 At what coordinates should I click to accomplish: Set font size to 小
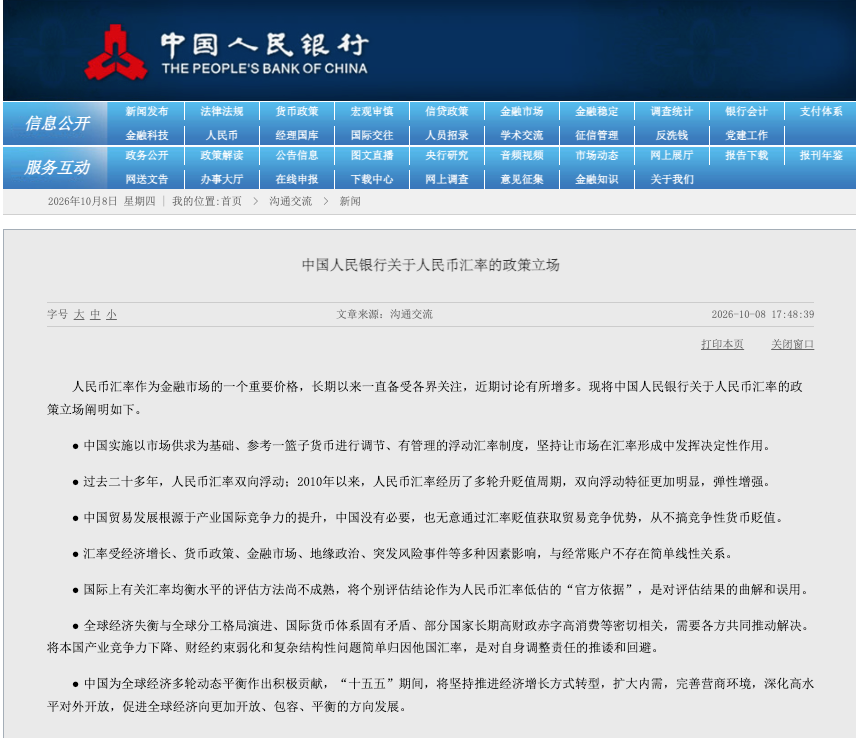[111, 314]
